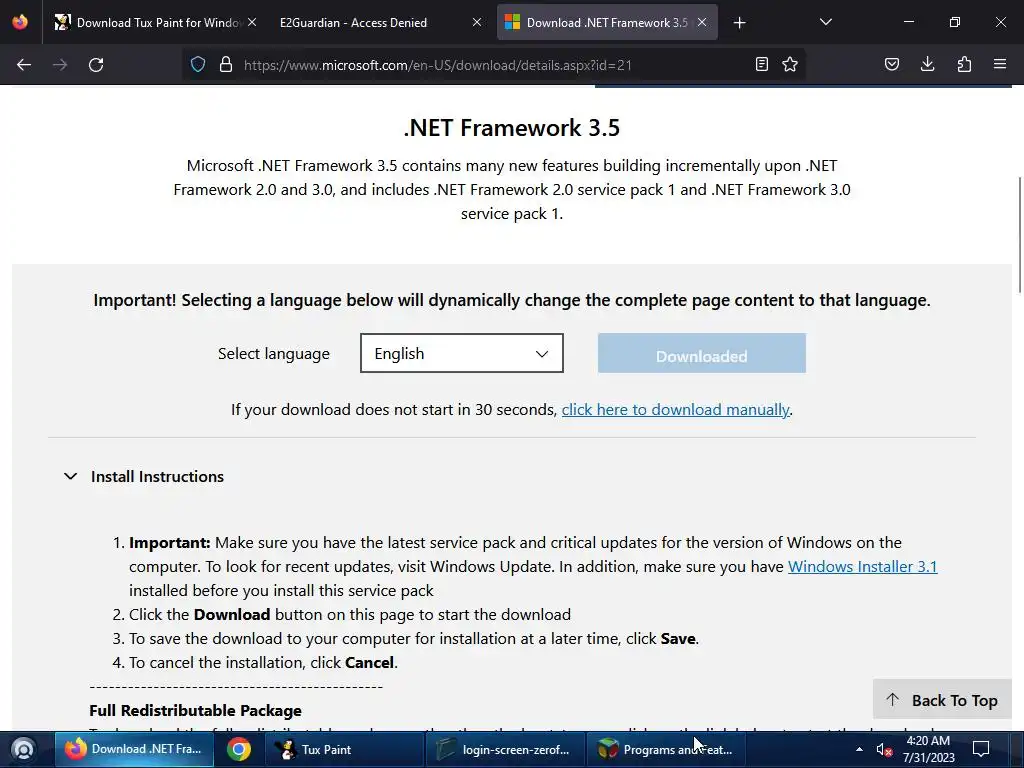Click the 'click here to download manually' link

tap(675, 409)
